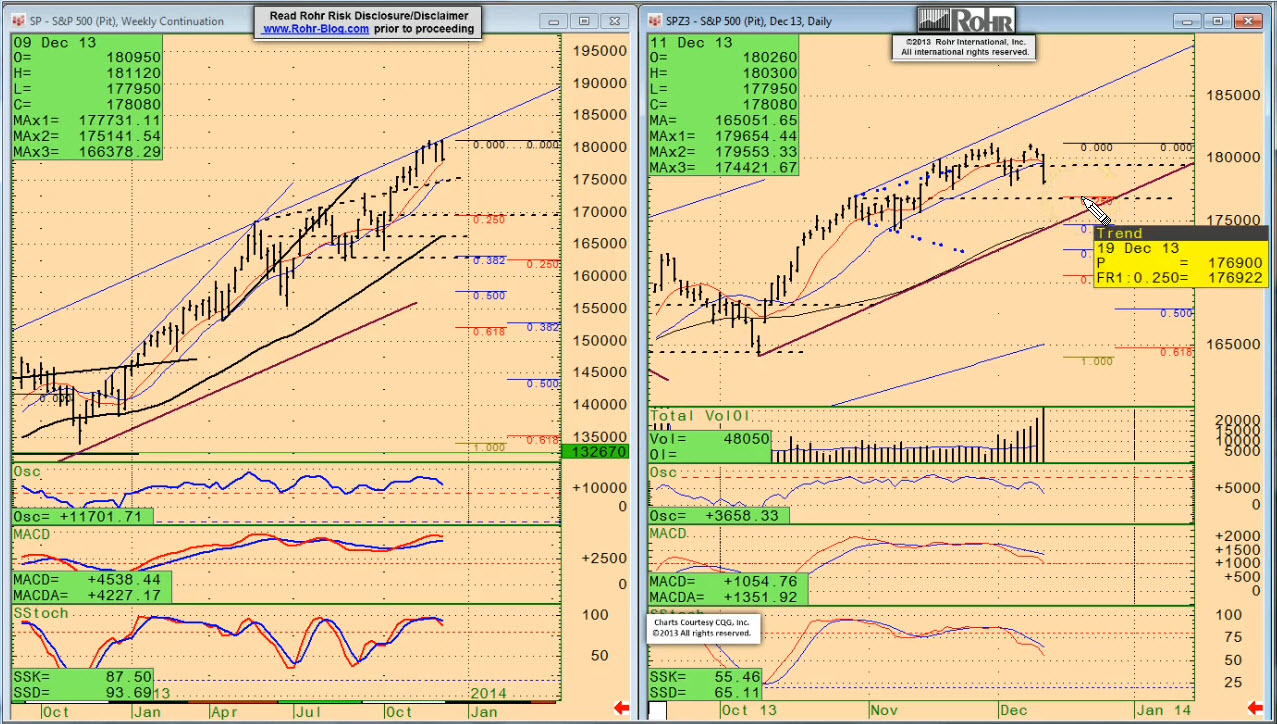Click the green 132670 price marker
This screenshot has height=724, width=1277.
[598, 452]
